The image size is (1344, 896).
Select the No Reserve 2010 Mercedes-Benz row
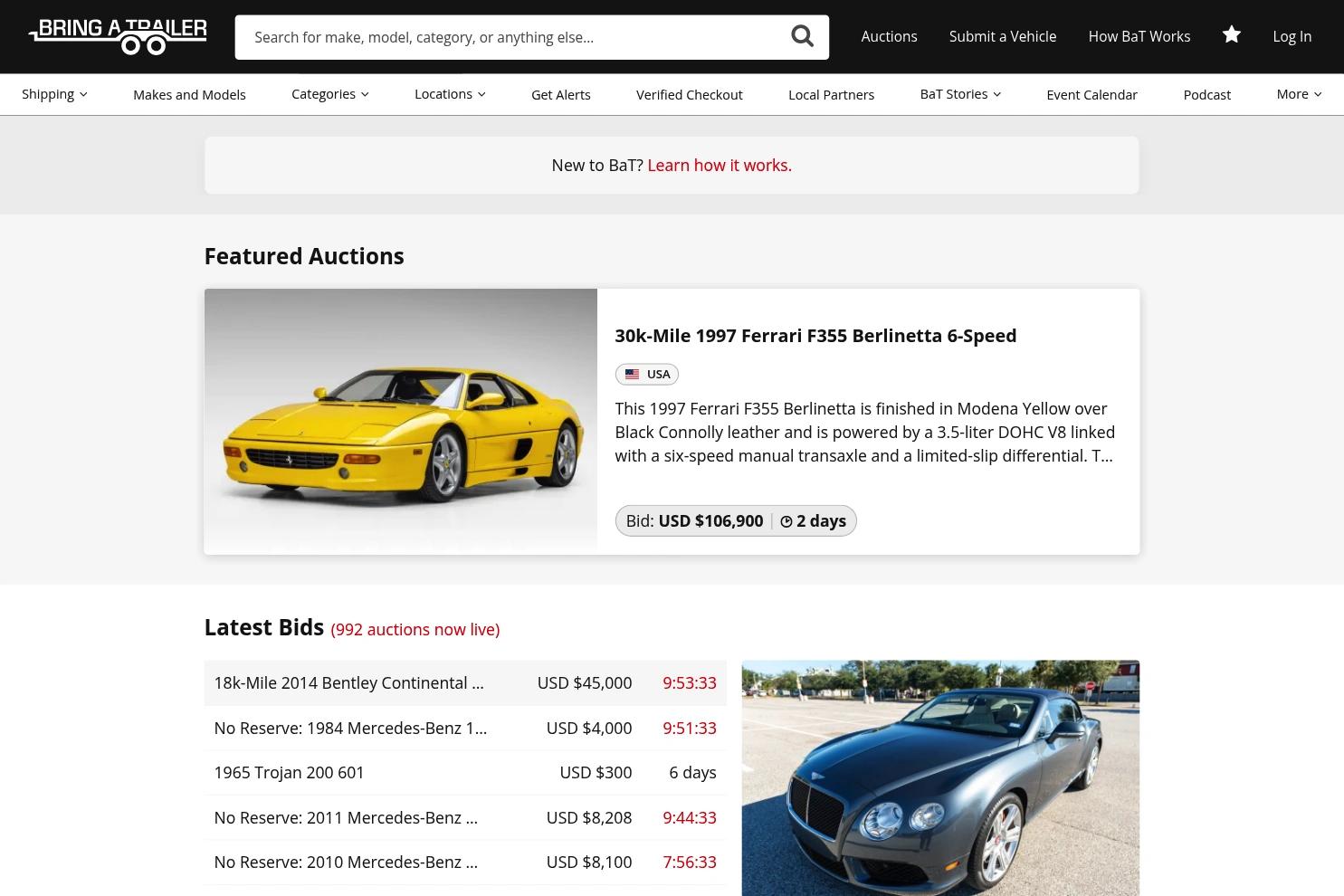(x=465, y=863)
